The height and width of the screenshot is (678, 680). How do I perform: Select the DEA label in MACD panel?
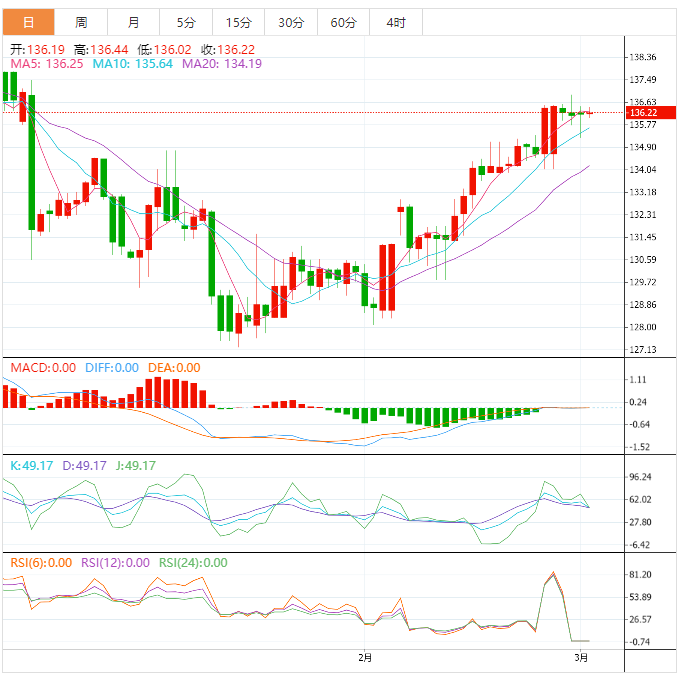coord(173,368)
